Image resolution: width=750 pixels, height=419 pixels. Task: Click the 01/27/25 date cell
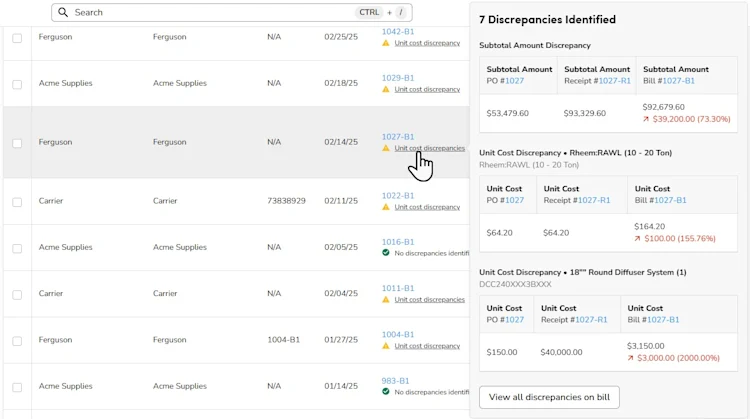tap(341, 340)
